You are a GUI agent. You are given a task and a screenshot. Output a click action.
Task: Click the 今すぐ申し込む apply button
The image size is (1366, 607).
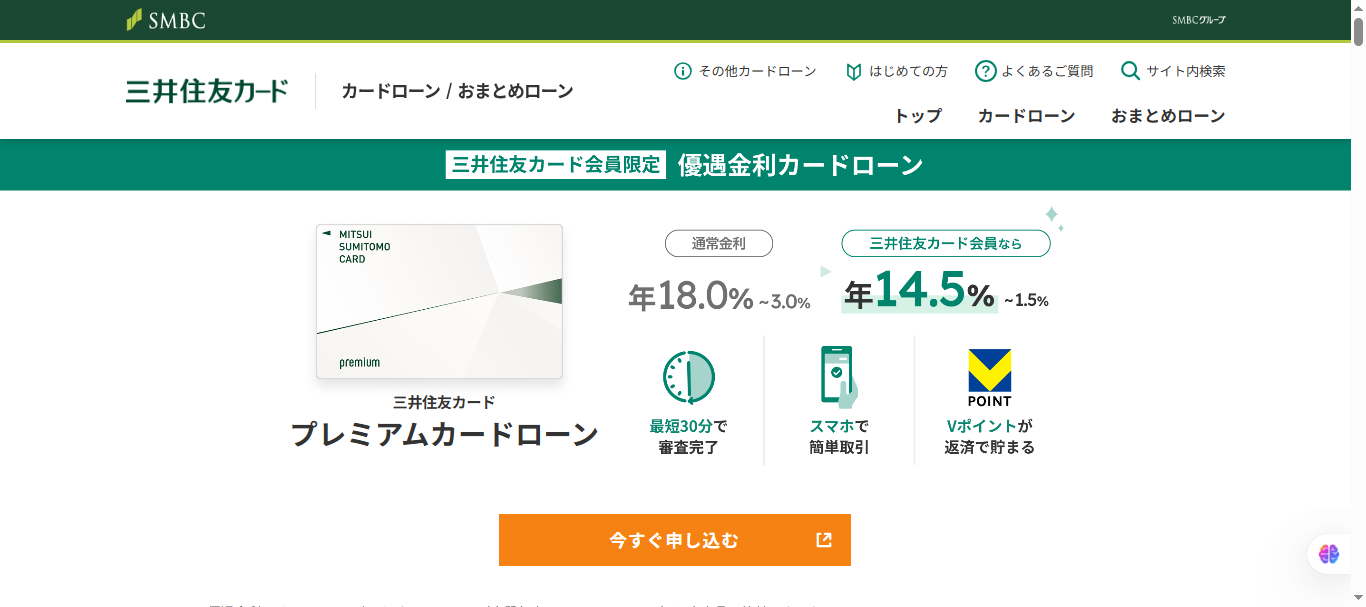coord(674,539)
